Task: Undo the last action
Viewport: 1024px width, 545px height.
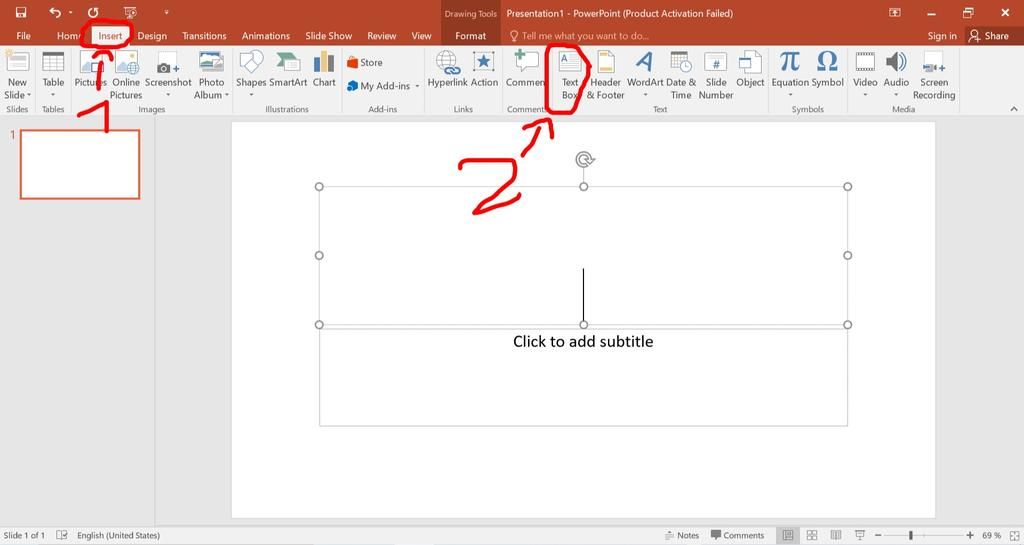Action: [x=55, y=12]
